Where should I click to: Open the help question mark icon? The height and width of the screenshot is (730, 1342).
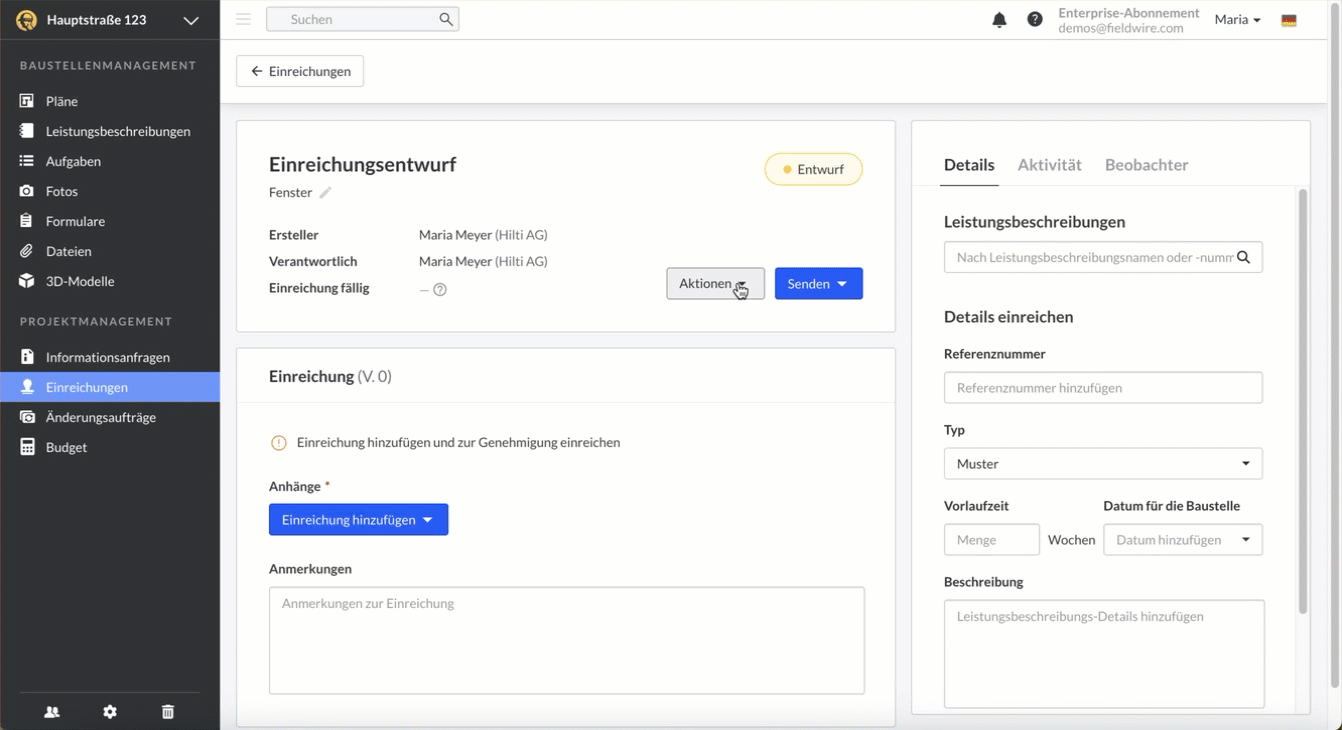(1035, 20)
